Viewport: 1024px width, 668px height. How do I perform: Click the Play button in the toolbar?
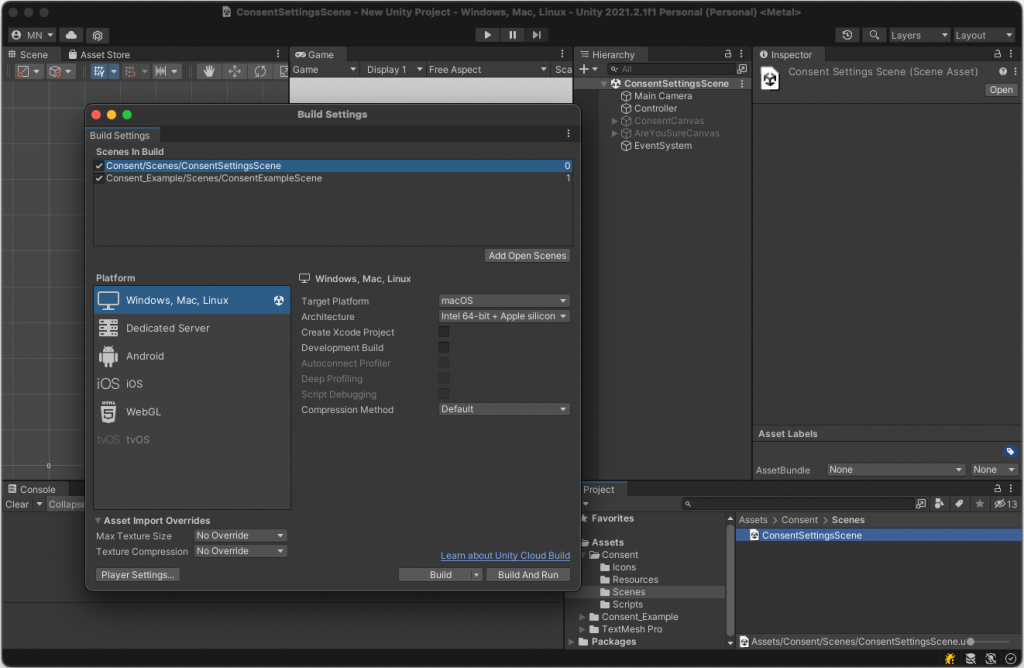tap(487, 34)
